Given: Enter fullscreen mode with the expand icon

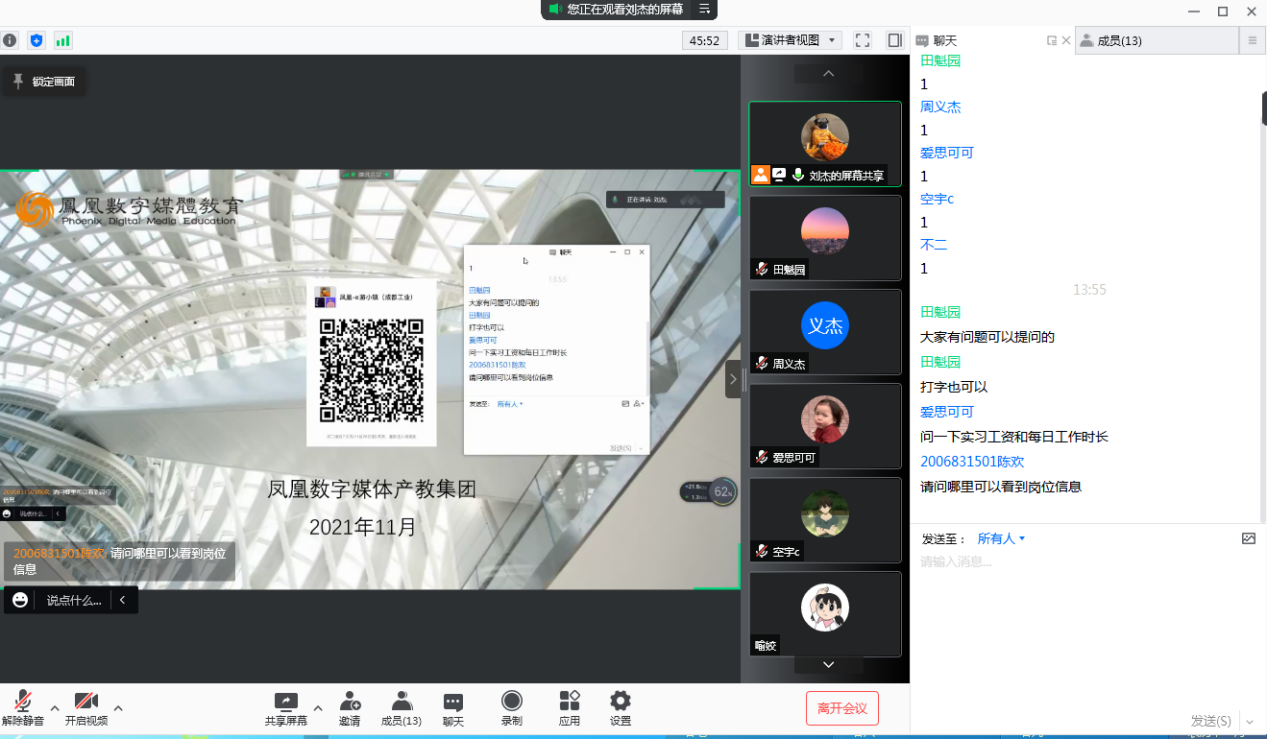Looking at the screenshot, I should click(x=863, y=40).
